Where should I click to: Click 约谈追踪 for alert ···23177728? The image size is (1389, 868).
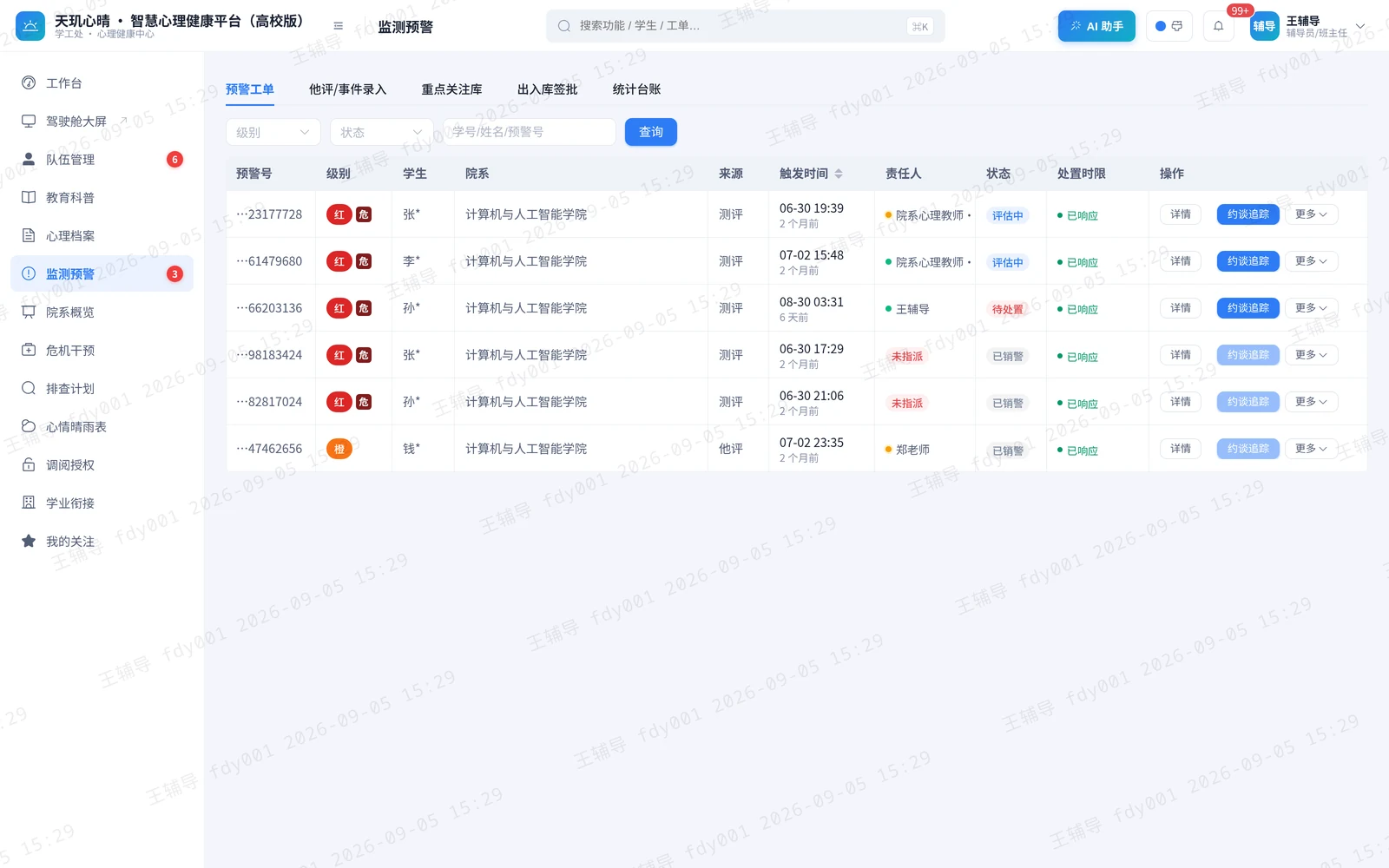tap(1248, 214)
